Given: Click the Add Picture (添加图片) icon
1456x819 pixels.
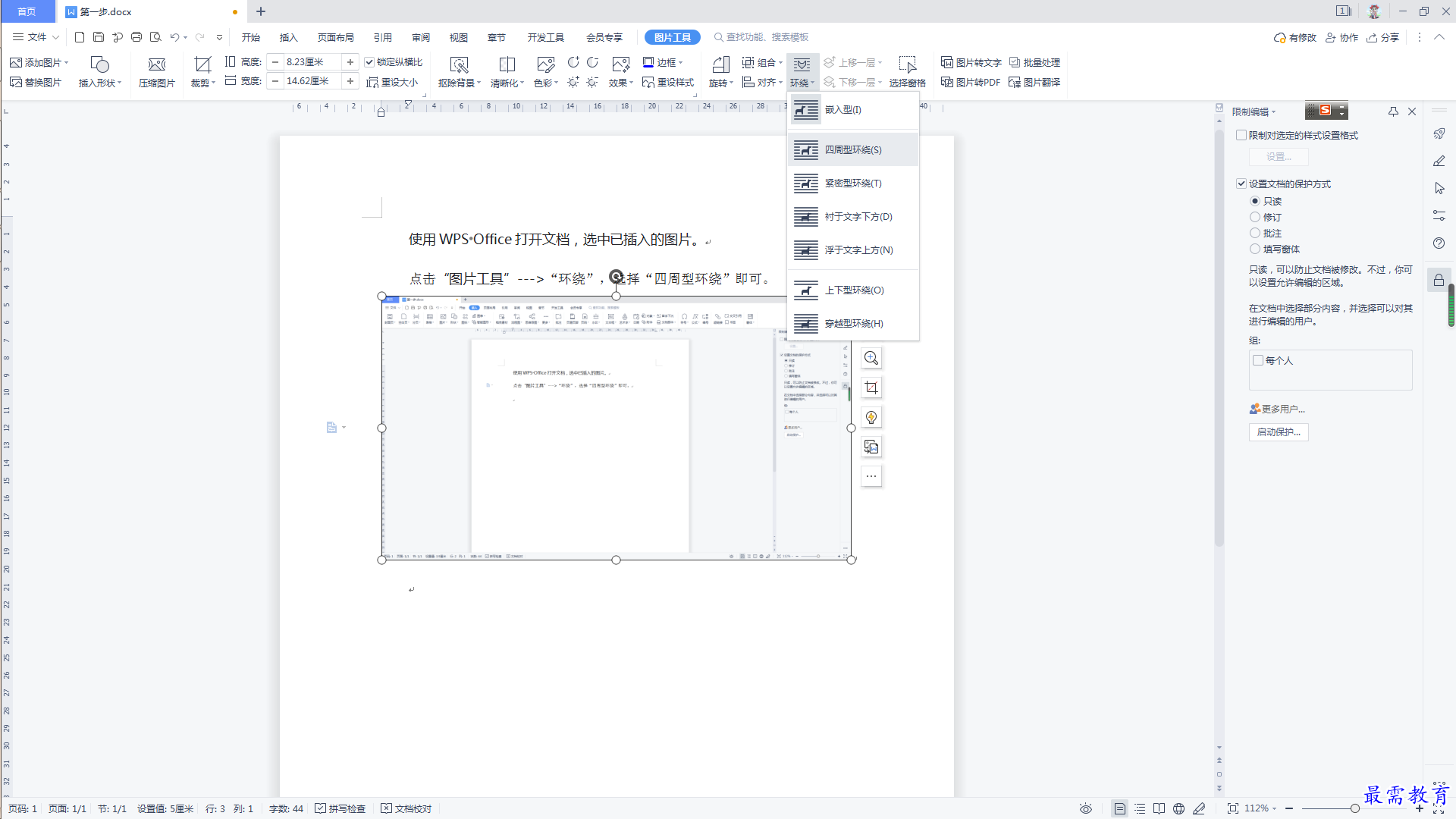Looking at the screenshot, I should 16,62.
